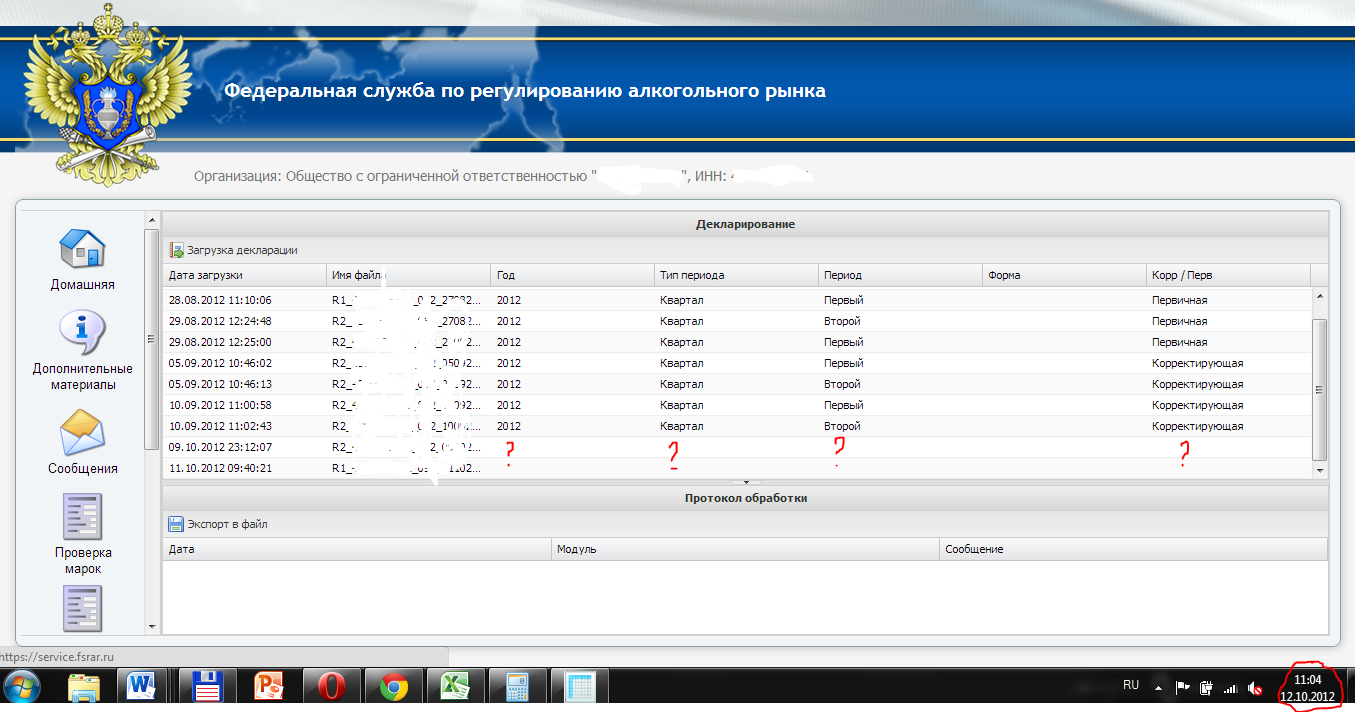Open Excel from the taskbar

(x=456, y=688)
